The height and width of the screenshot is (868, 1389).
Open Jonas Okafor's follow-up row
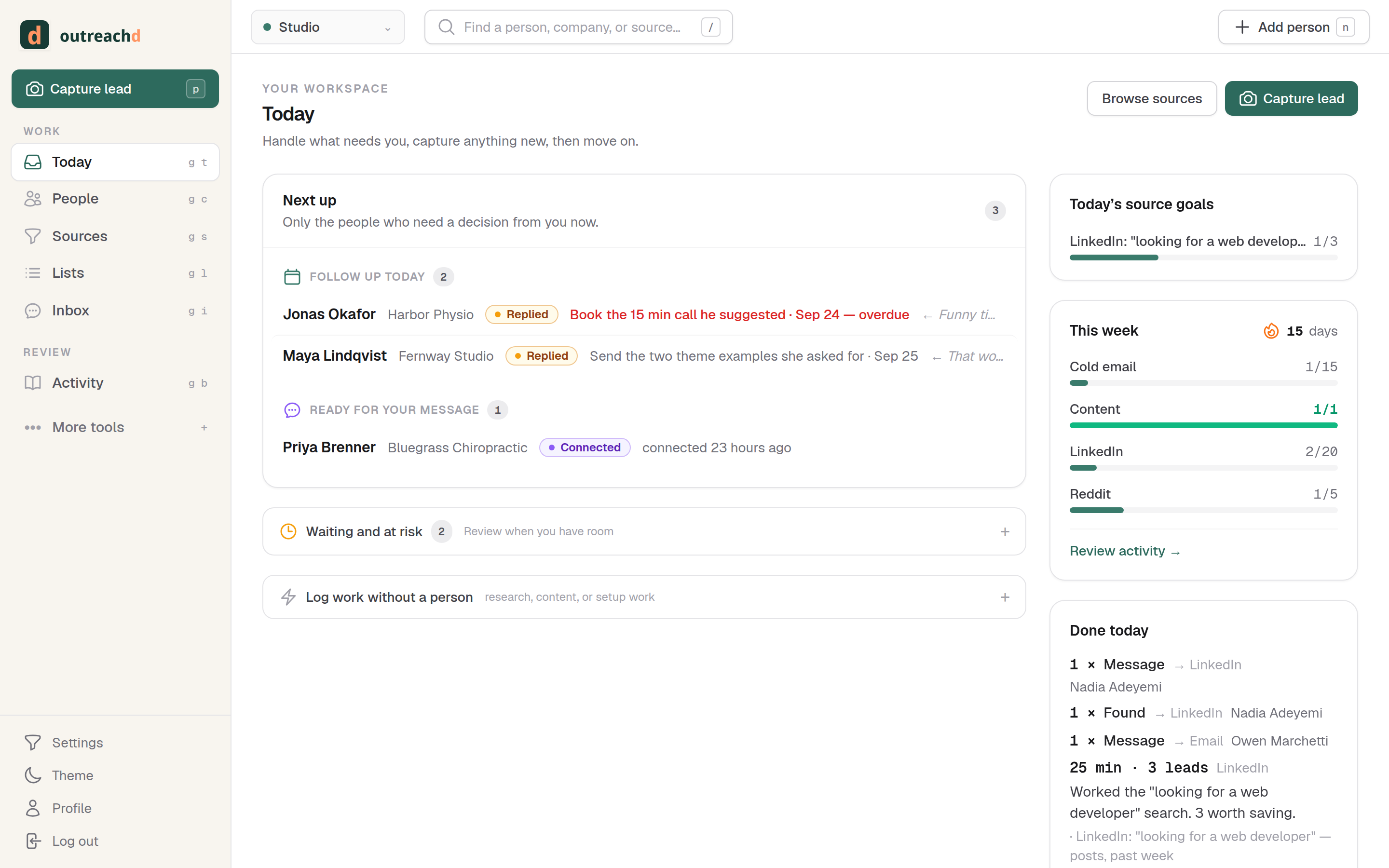click(644, 314)
